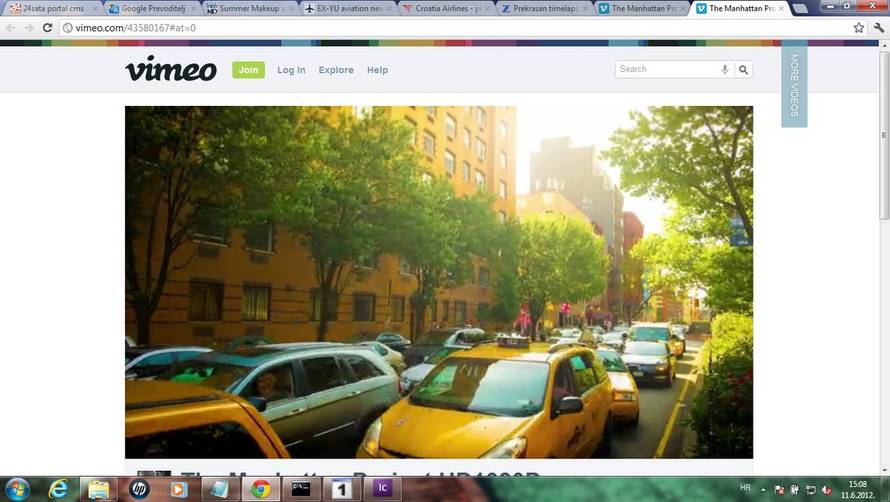
Task: Play the Manhattan taxi video
Action: tap(439, 282)
